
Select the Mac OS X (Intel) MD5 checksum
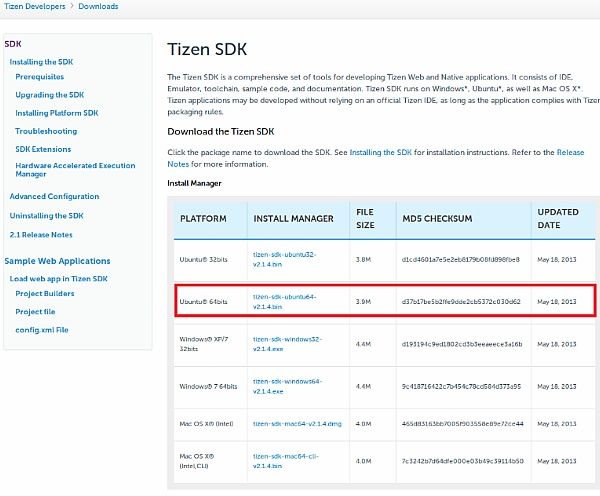[x=462, y=424]
